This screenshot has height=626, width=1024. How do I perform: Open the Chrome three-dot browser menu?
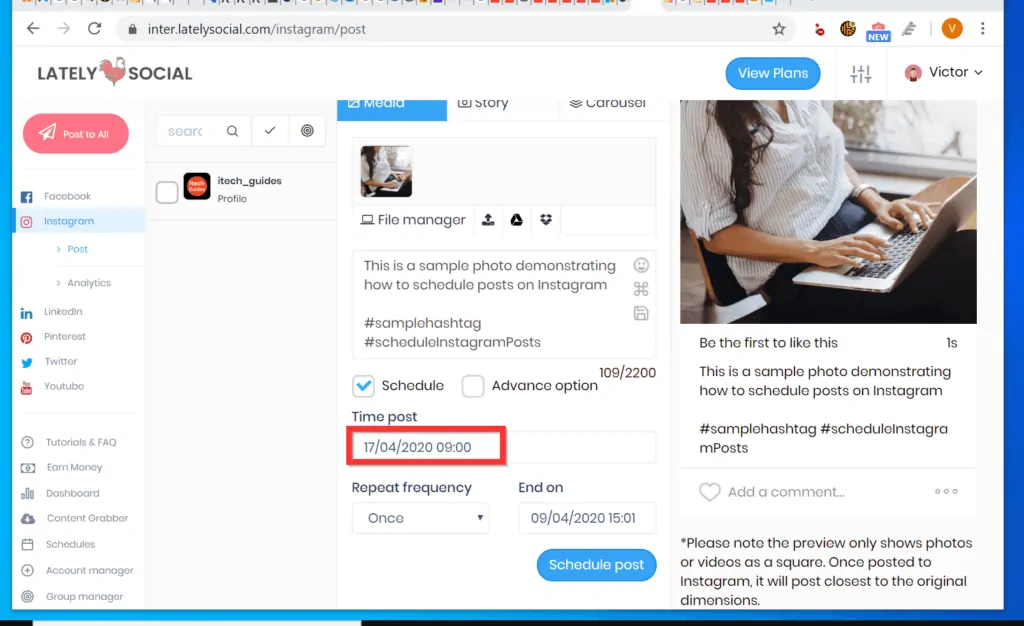tap(983, 29)
